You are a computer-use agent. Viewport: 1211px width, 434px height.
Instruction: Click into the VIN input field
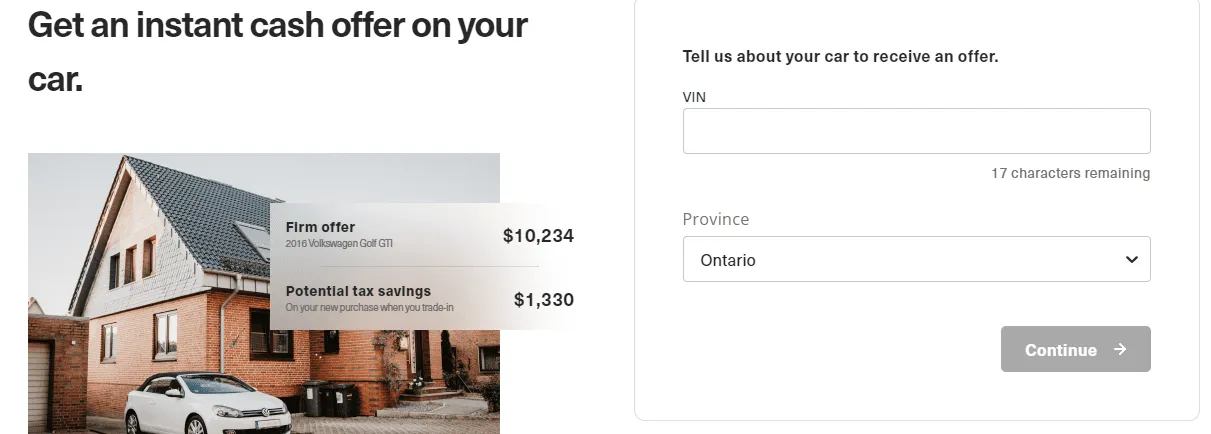(915, 131)
